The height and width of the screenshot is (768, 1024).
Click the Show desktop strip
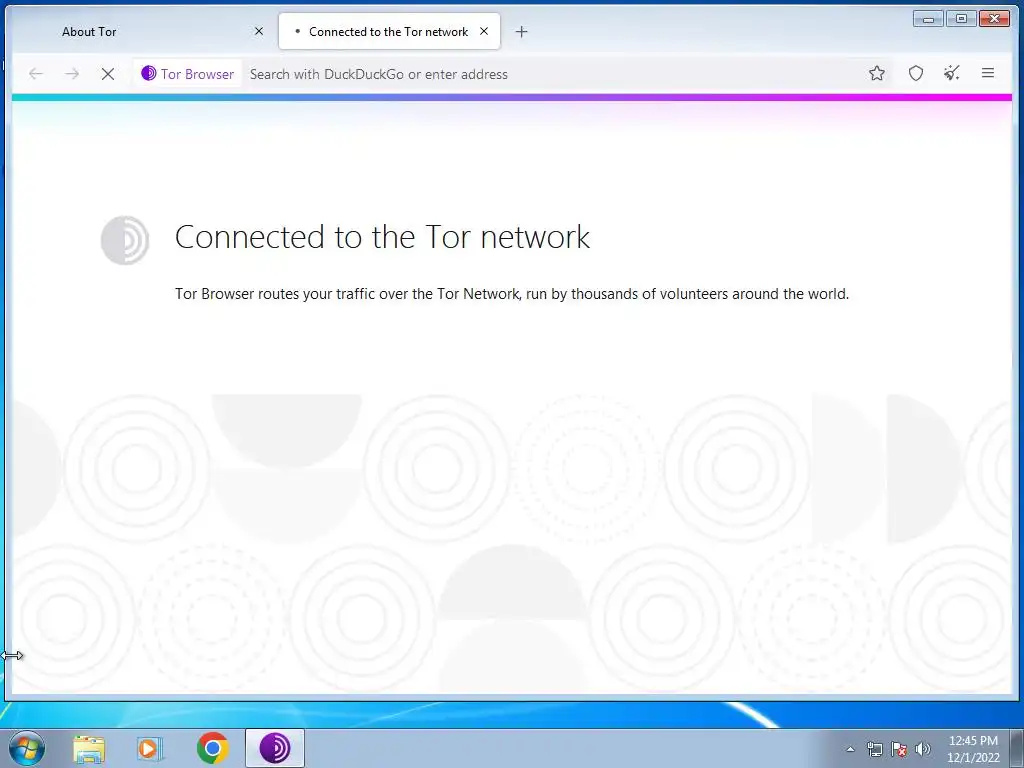click(x=1016, y=748)
